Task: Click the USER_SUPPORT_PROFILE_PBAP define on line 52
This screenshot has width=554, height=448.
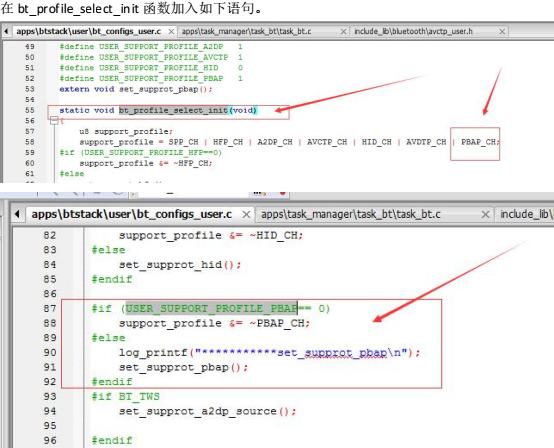Action: click(x=151, y=78)
